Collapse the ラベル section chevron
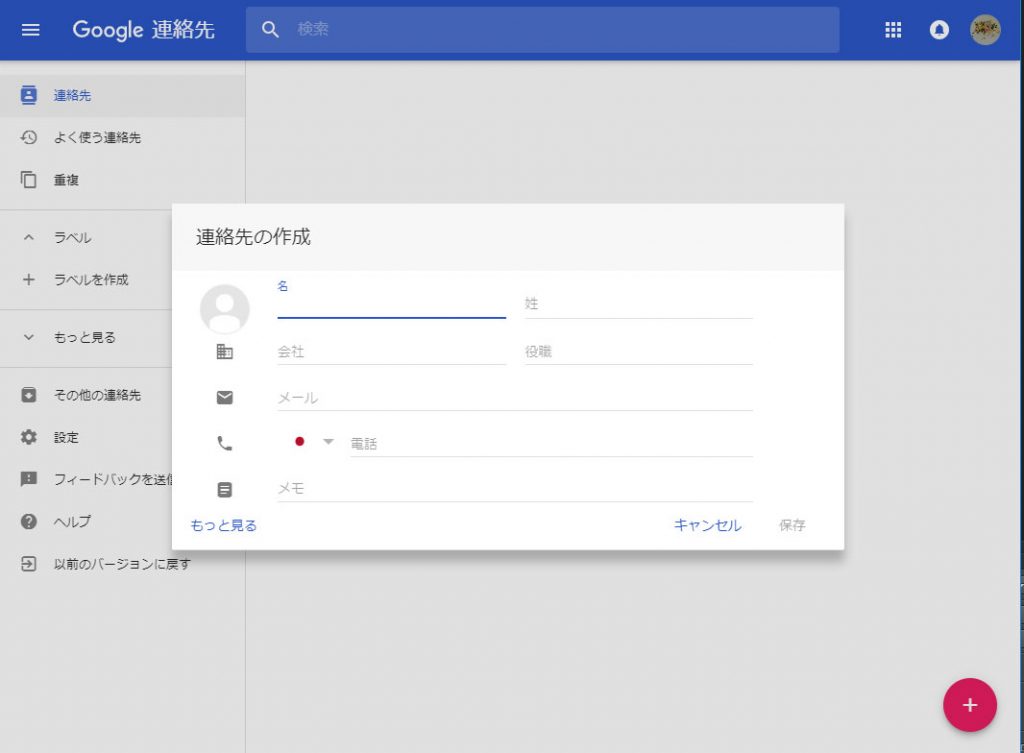Image resolution: width=1024 pixels, height=753 pixels. point(29,237)
